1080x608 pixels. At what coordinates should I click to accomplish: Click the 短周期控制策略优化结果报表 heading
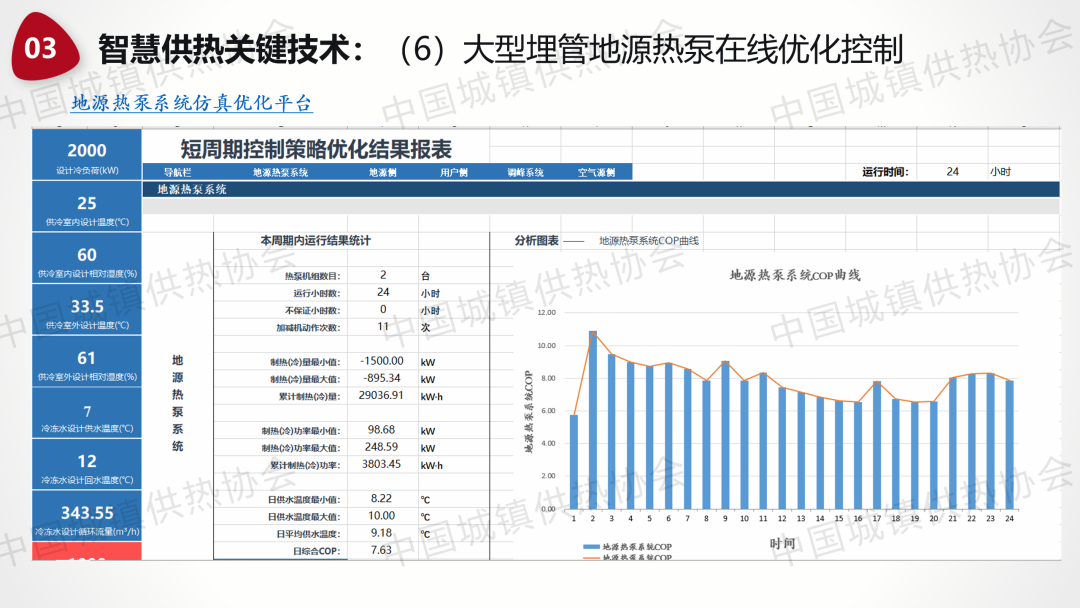[x=316, y=150]
